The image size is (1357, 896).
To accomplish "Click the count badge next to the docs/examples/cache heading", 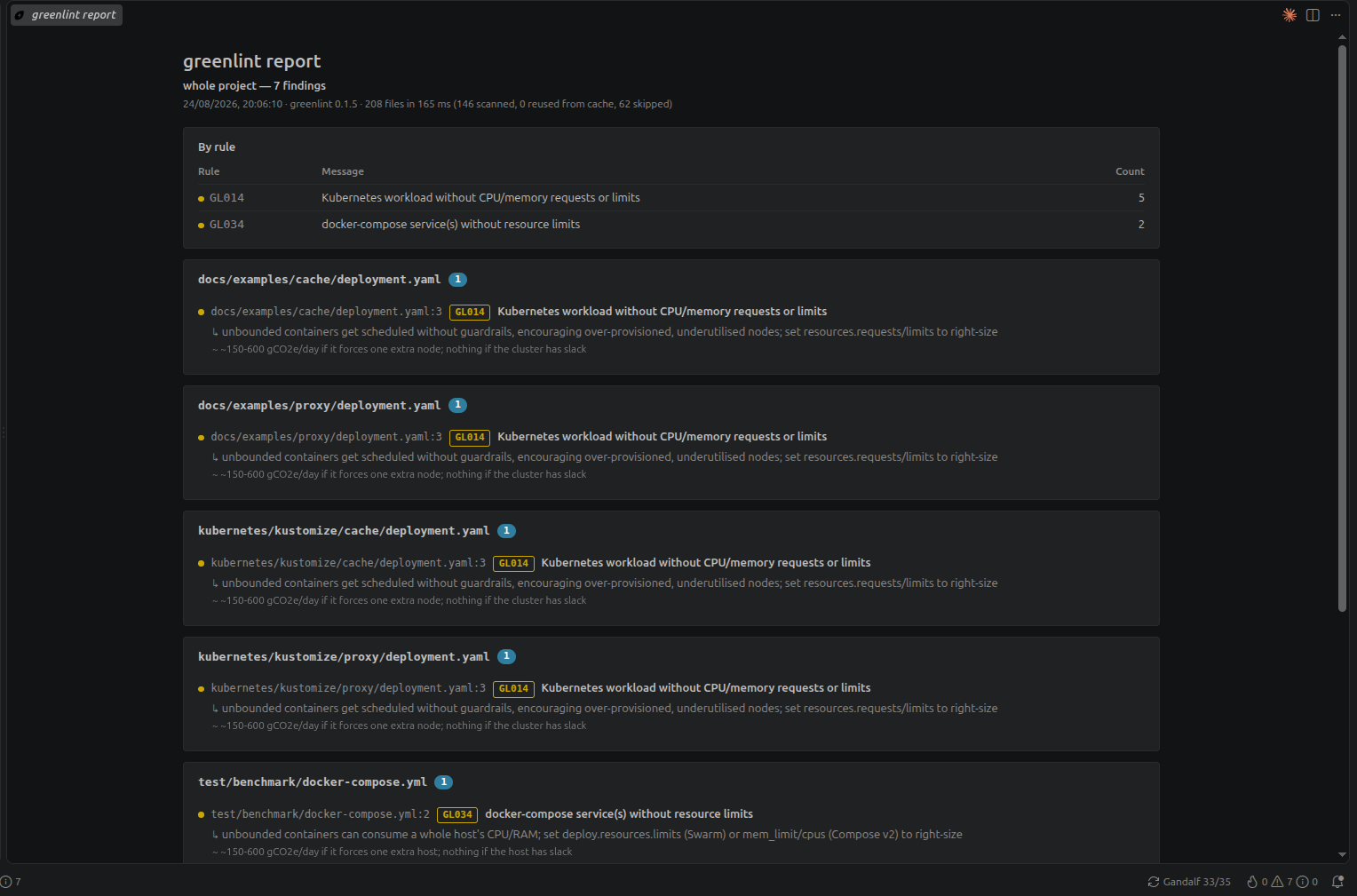I will (x=457, y=280).
